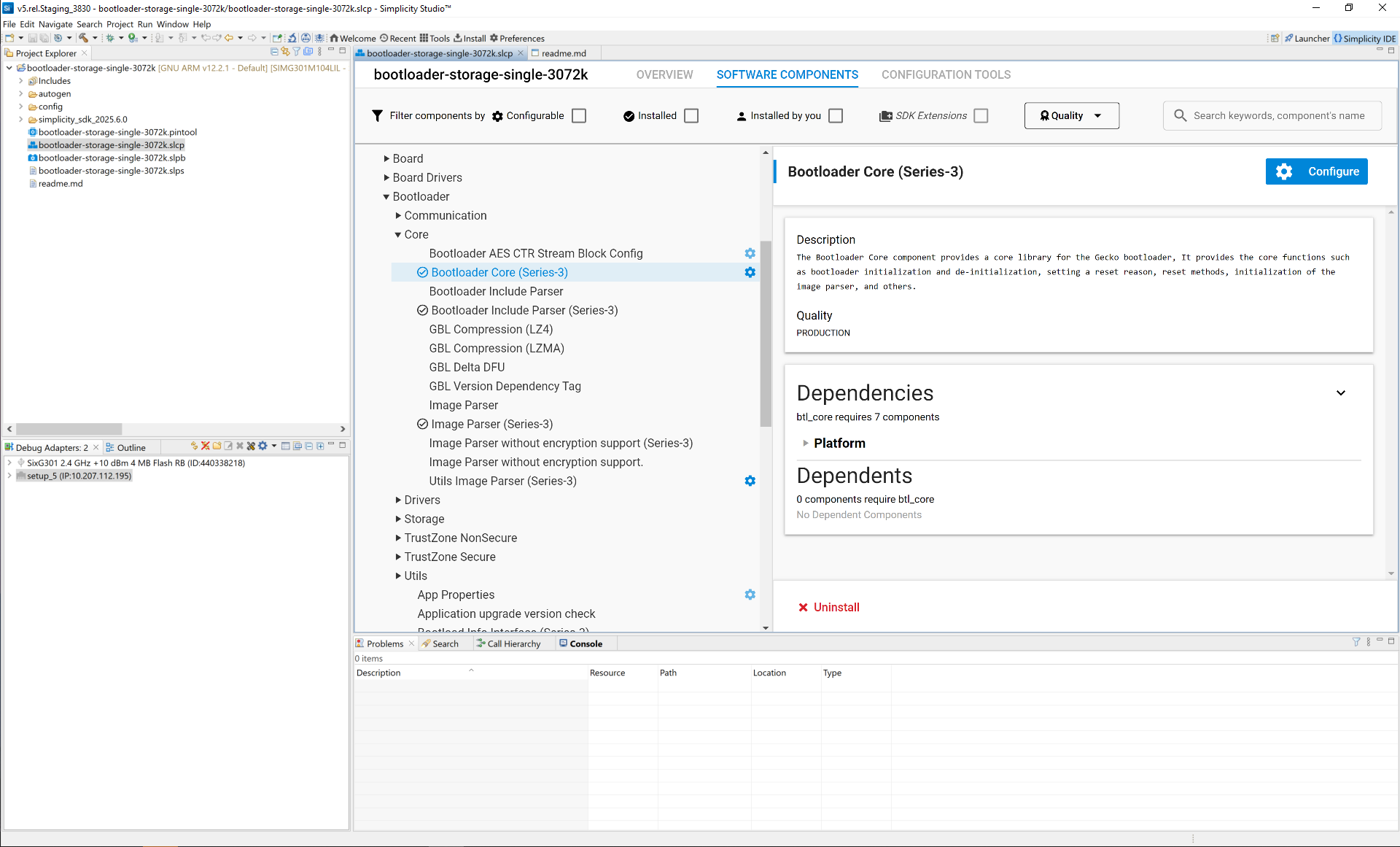Open the Quality dropdown
The width and height of the screenshot is (1400, 847).
[x=1071, y=116]
